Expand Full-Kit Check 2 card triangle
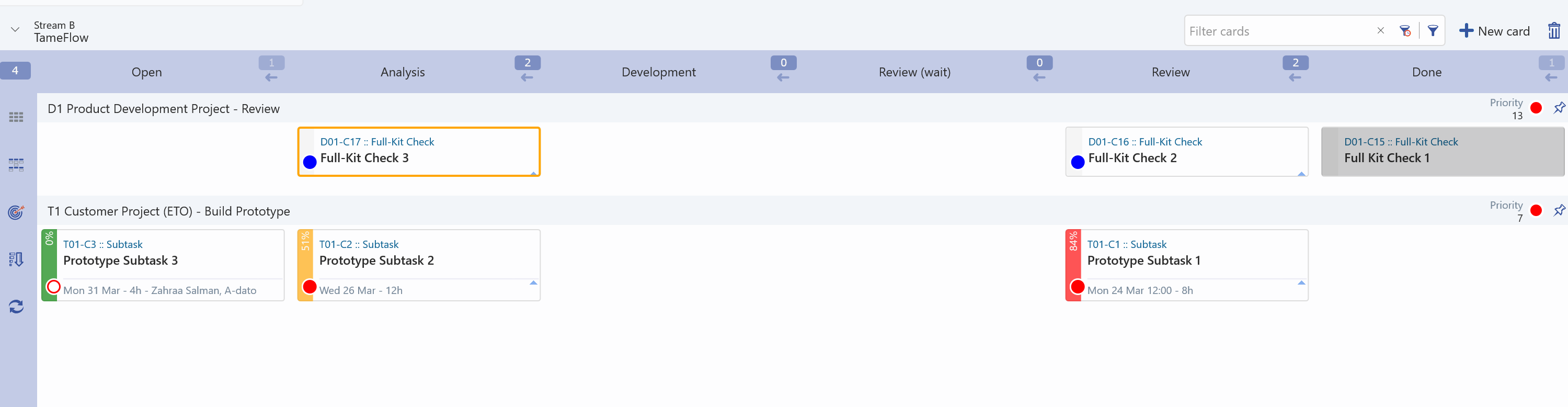The image size is (1568, 407). pyautogui.click(x=1301, y=174)
